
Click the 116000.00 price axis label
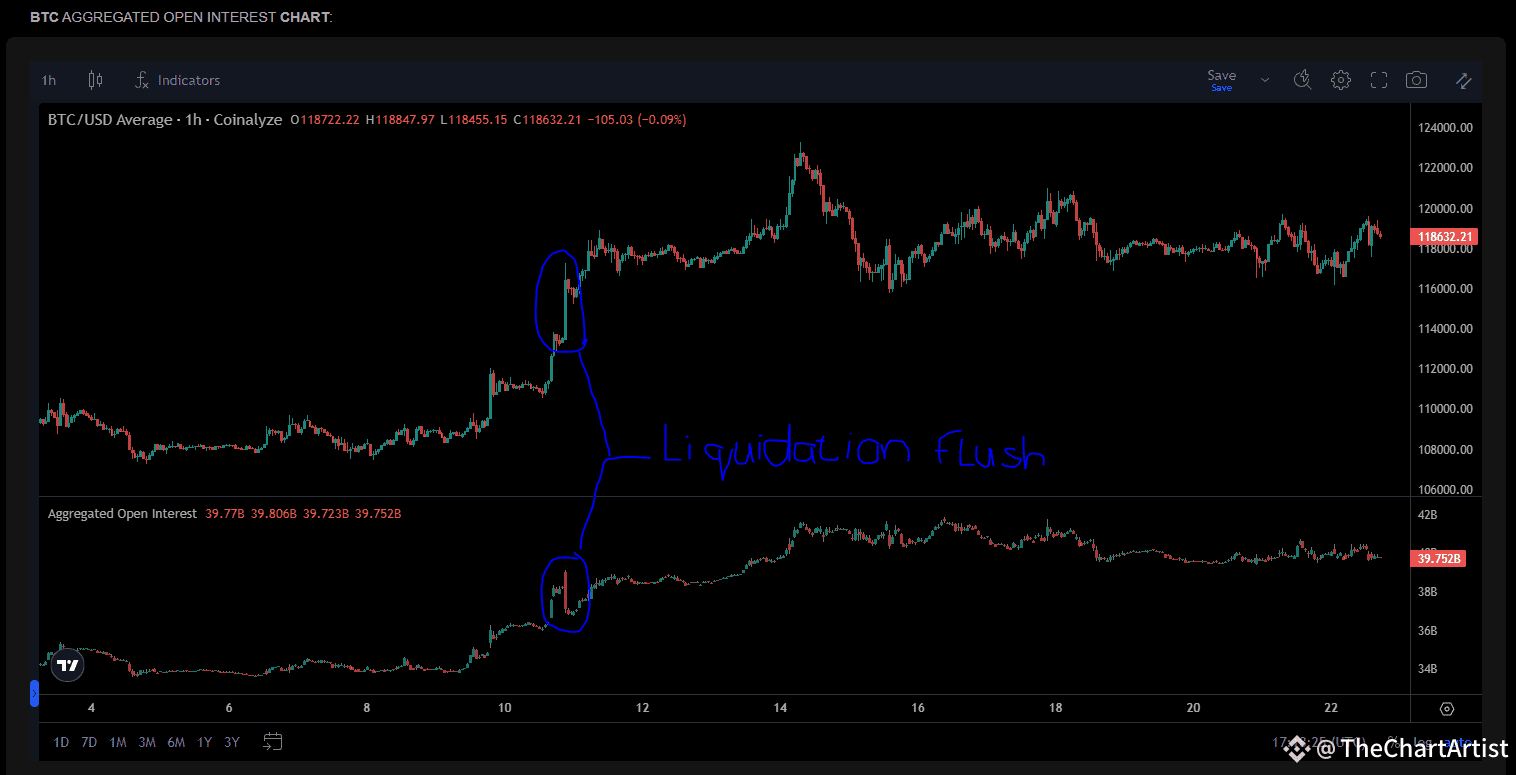click(1445, 289)
